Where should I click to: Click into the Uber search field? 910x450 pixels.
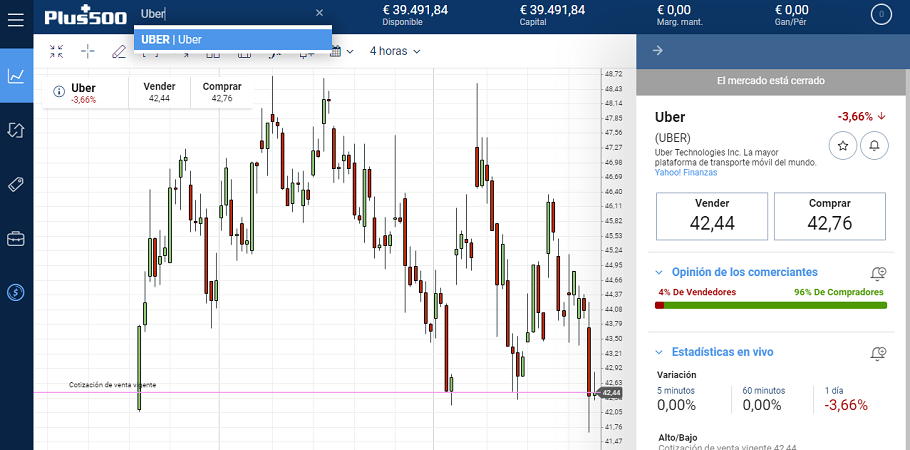tap(225, 13)
